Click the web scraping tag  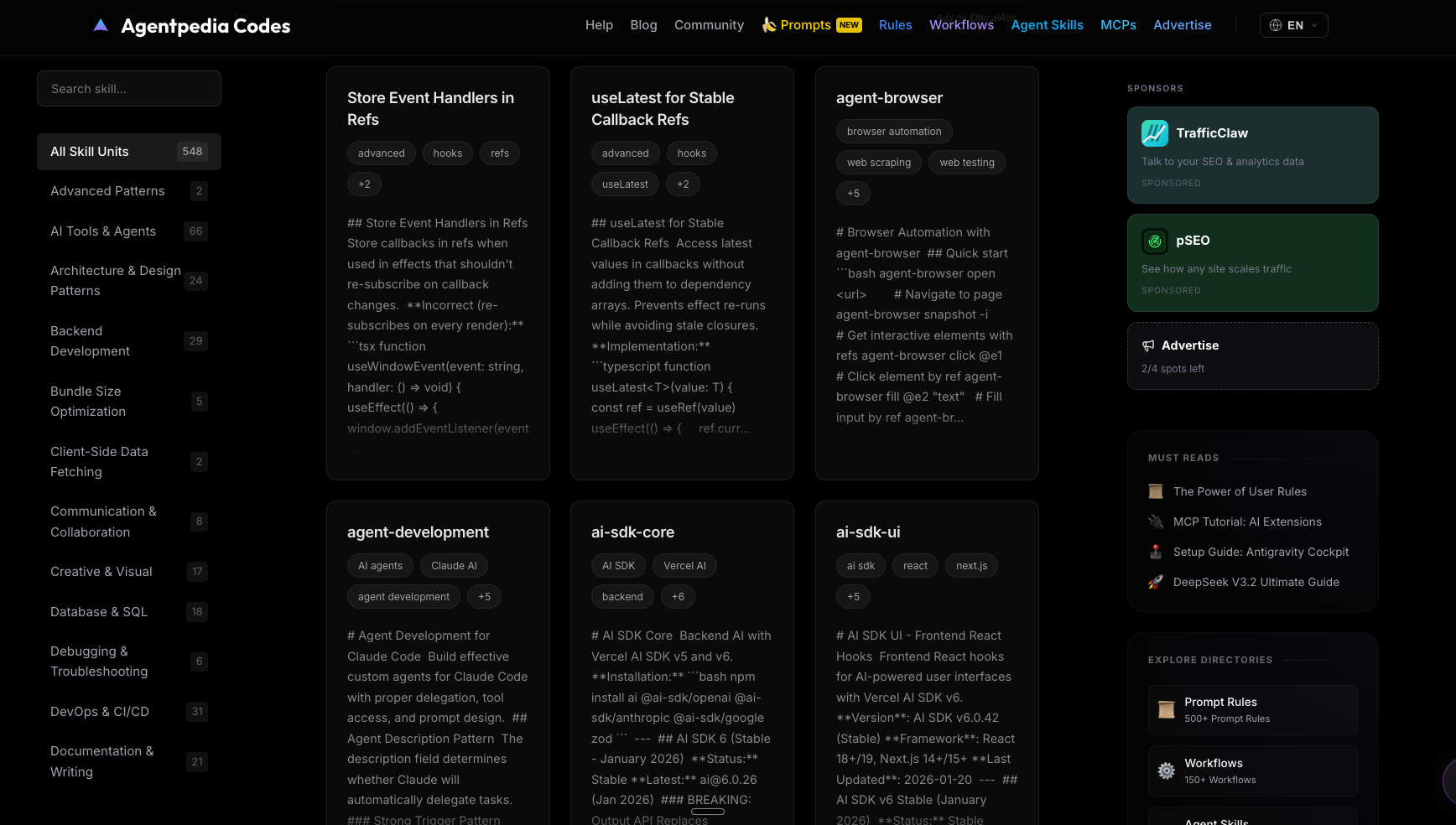click(x=879, y=163)
